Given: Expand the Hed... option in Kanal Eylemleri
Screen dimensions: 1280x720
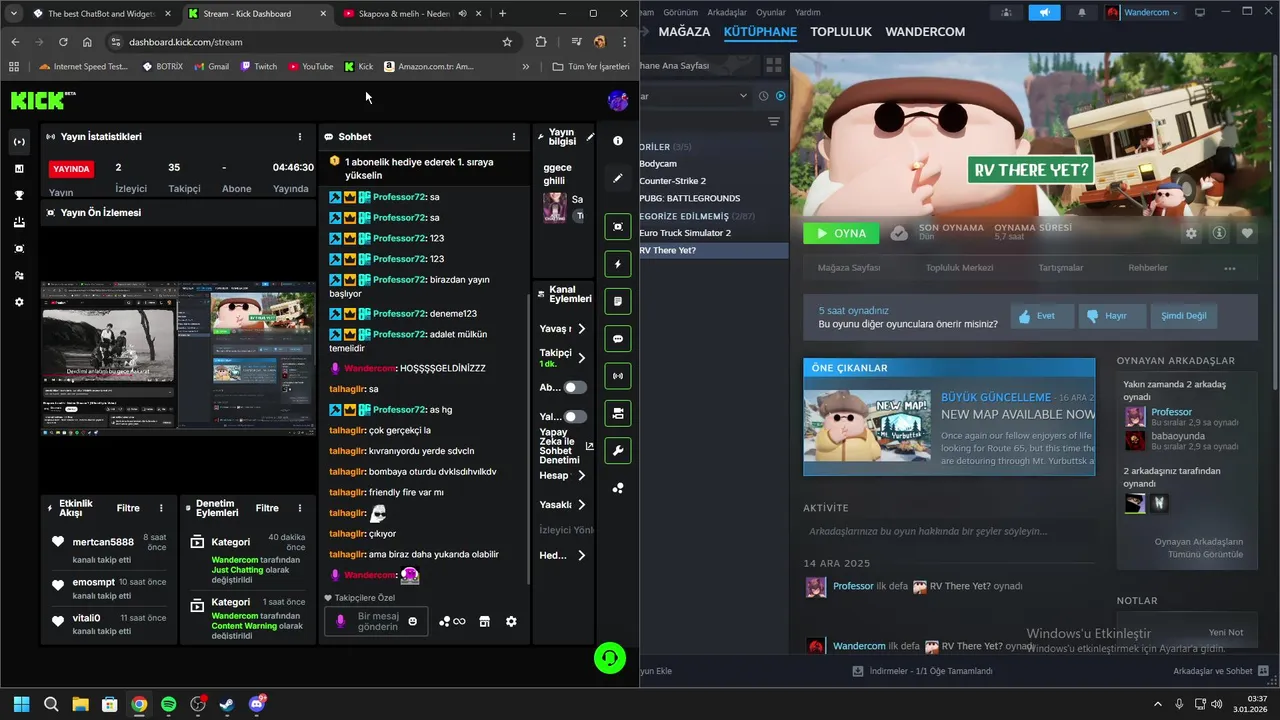Looking at the screenshot, I should (x=581, y=555).
